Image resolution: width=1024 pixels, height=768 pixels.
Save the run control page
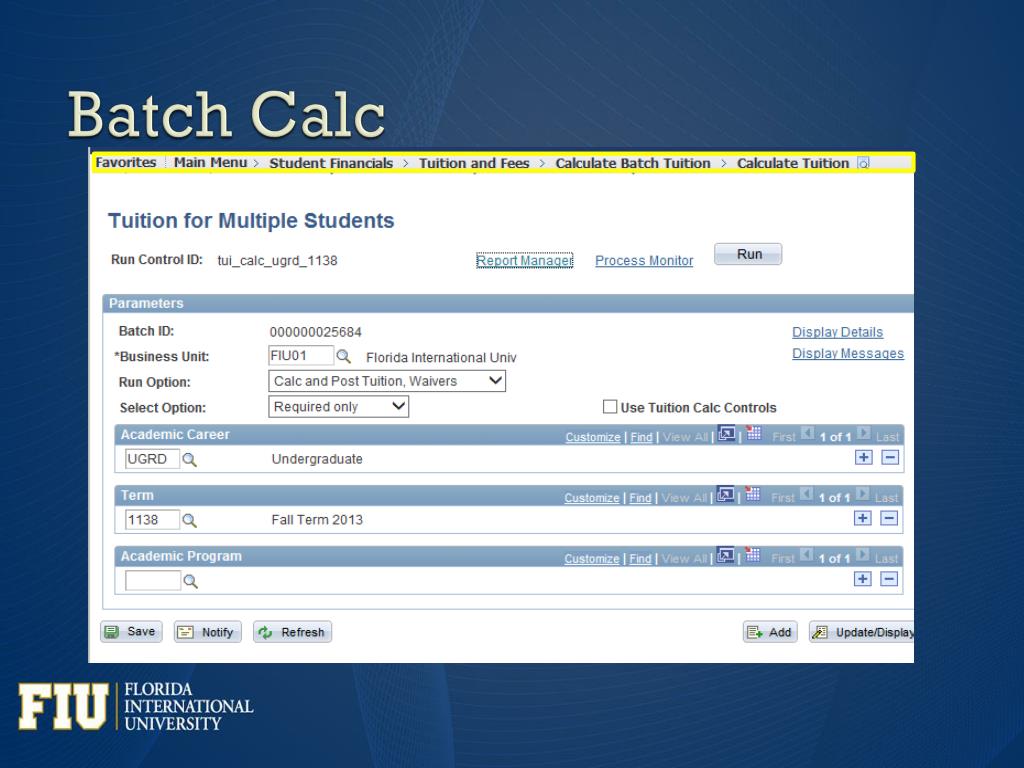131,632
